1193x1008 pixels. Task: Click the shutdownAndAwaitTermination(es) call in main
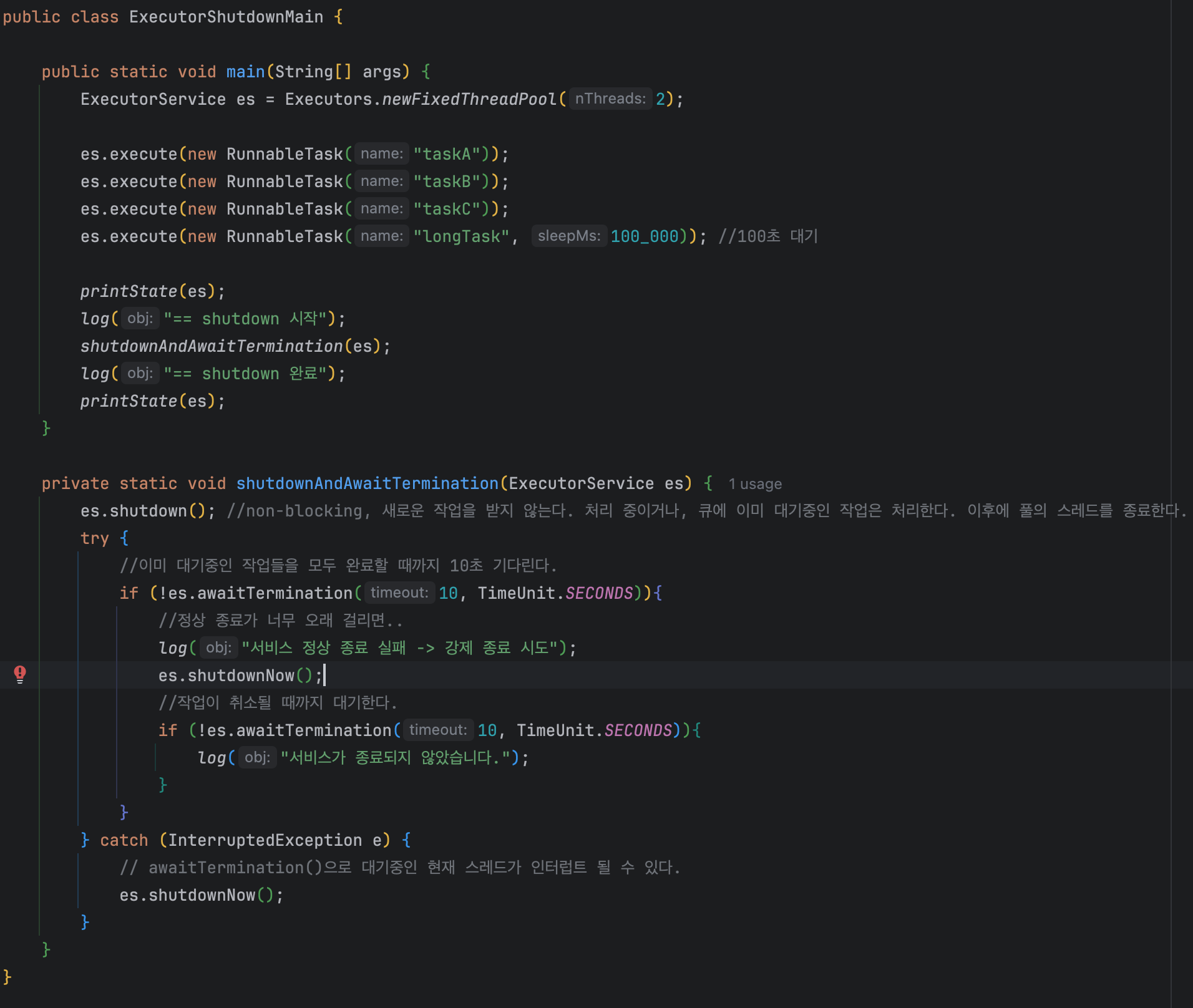pos(230,346)
